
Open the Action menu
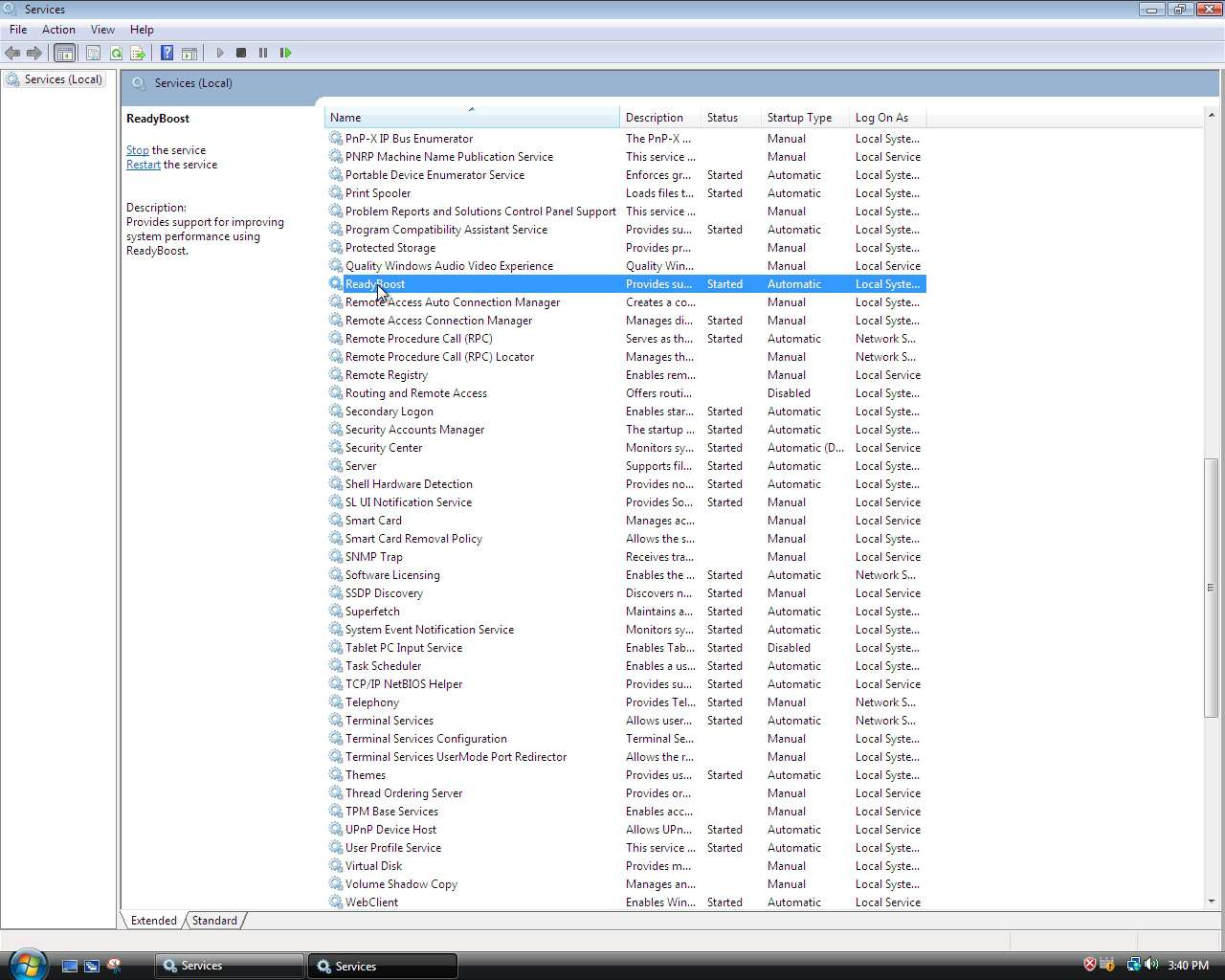tap(58, 30)
